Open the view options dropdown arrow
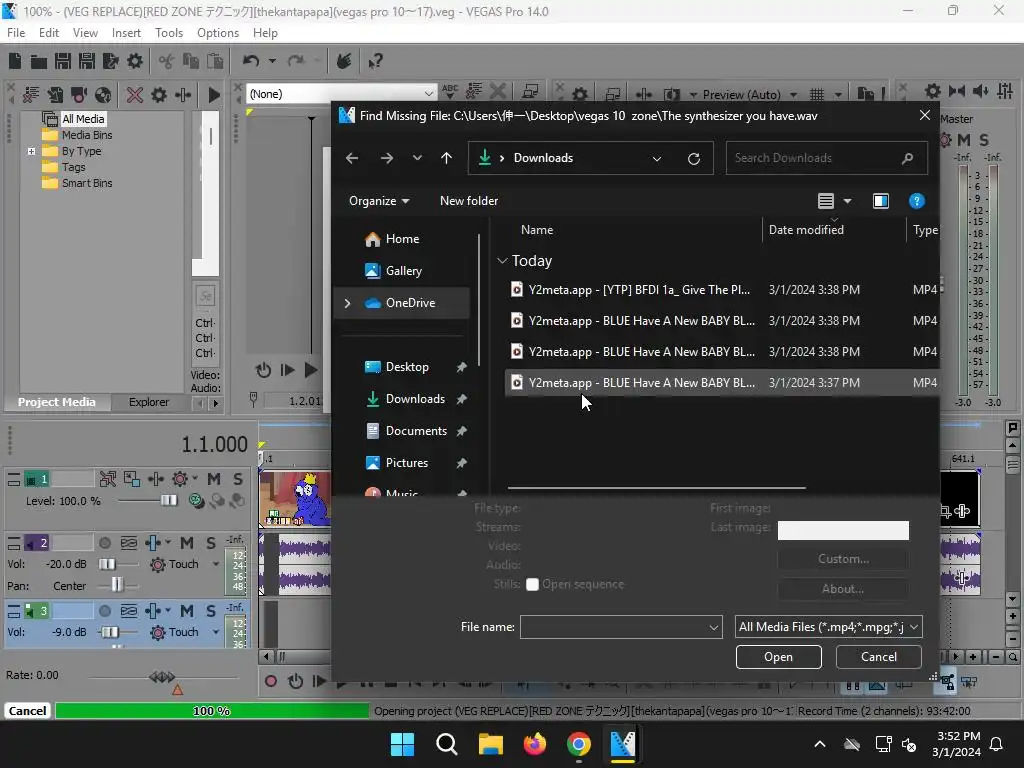This screenshot has height=768, width=1024. pos(848,201)
